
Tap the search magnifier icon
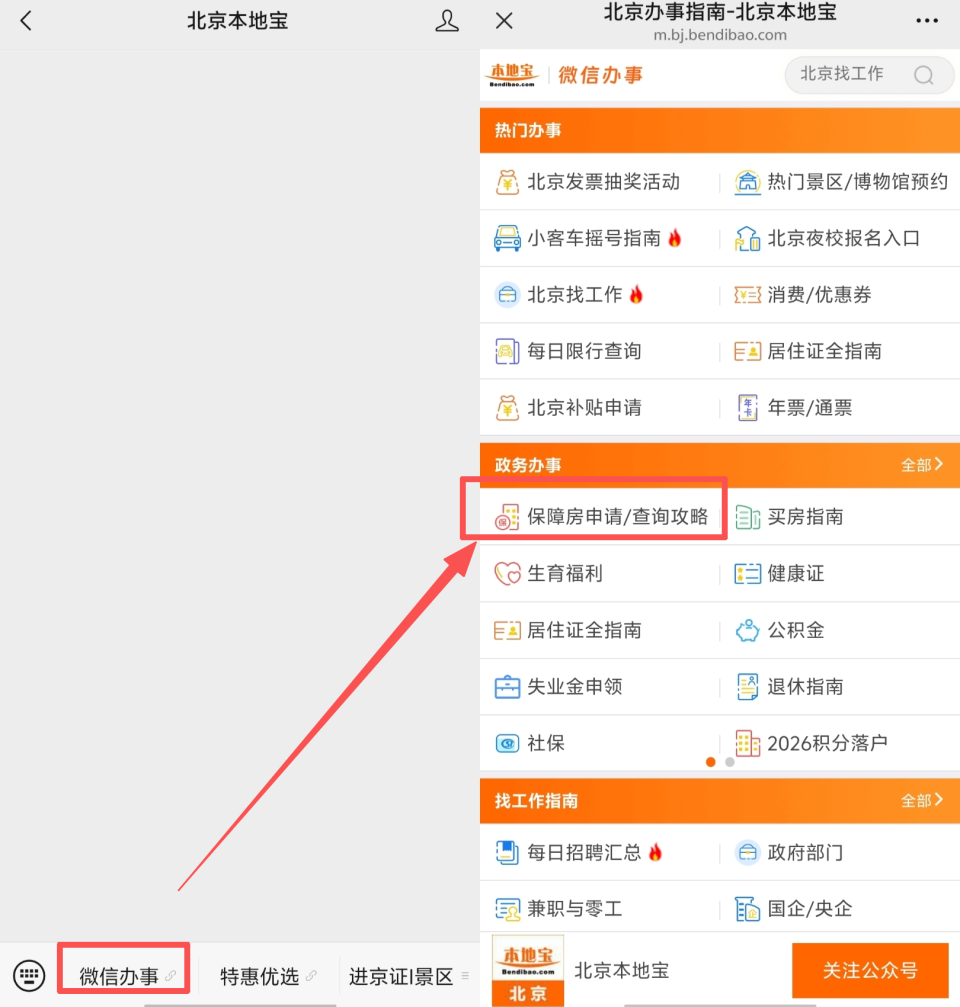click(x=923, y=75)
